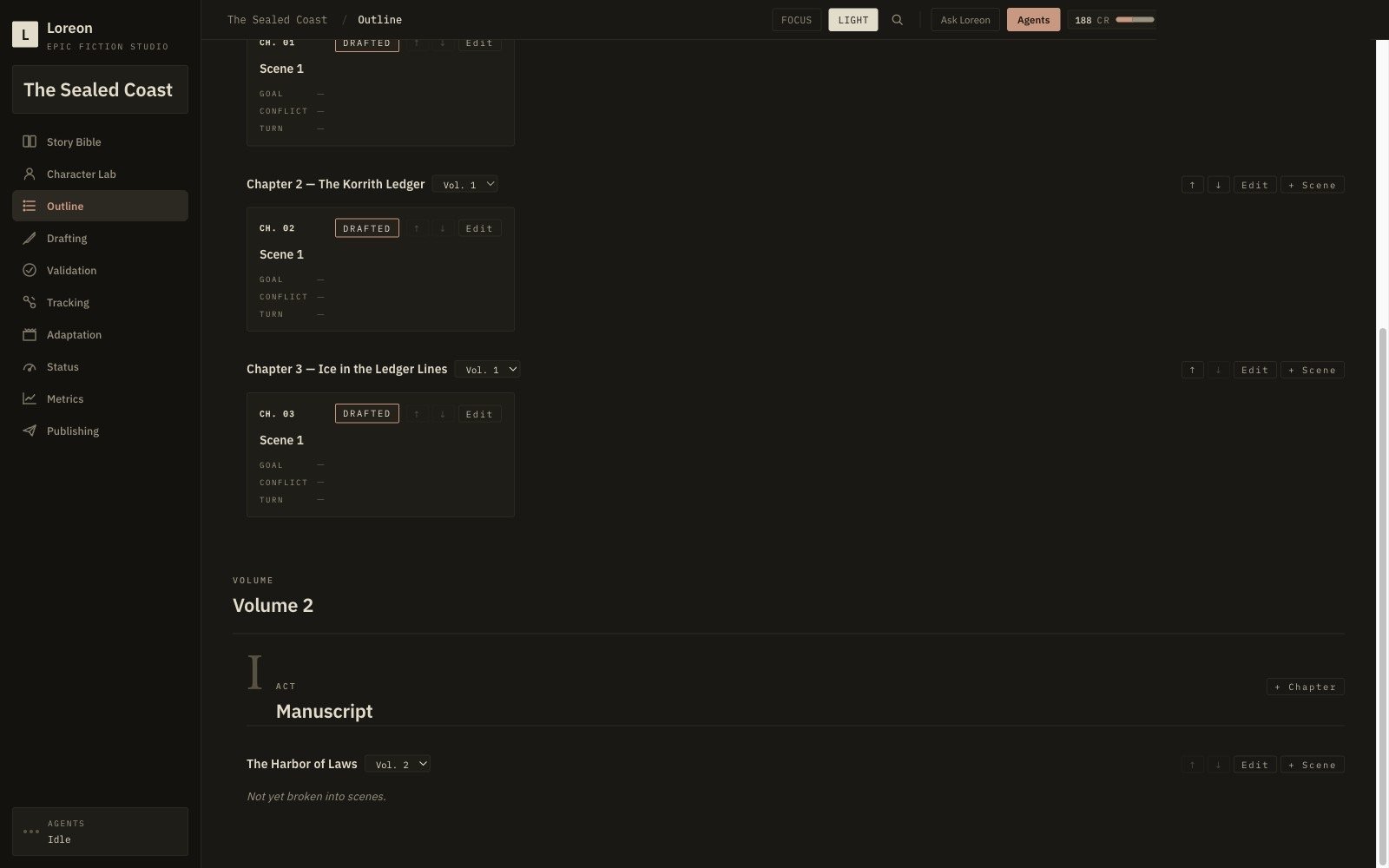
Task: Go to Metrics in sidebar
Action: point(65,398)
